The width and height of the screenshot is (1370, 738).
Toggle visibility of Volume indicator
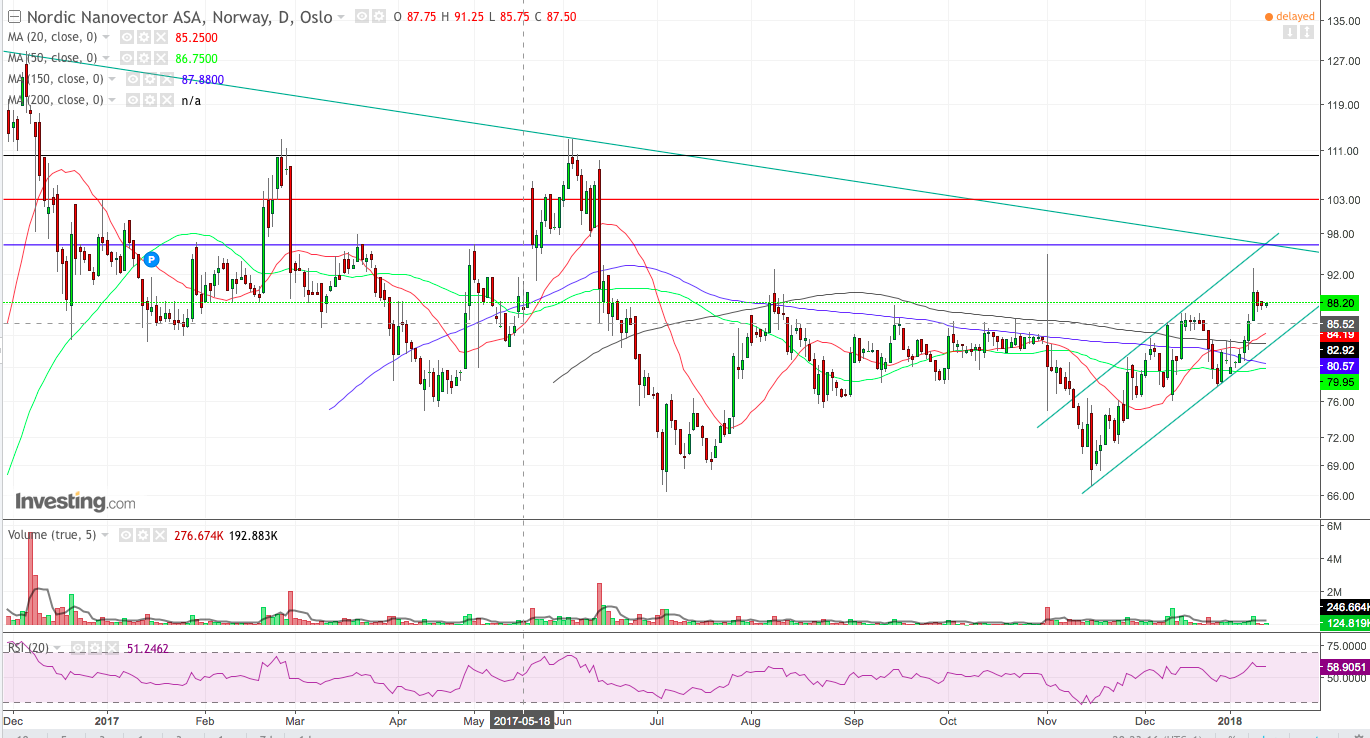tap(126, 535)
